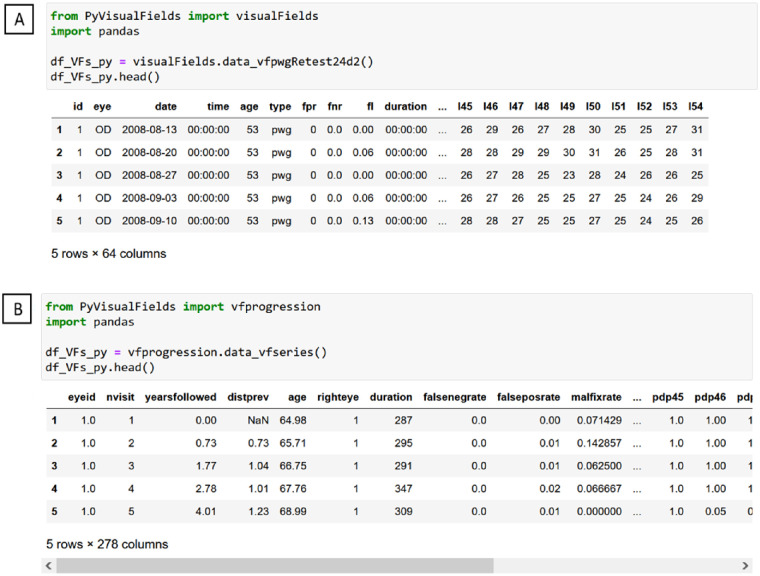Click the 'nvisit' column header
Viewport: 760px width, 576px height.
click(x=120, y=398)
